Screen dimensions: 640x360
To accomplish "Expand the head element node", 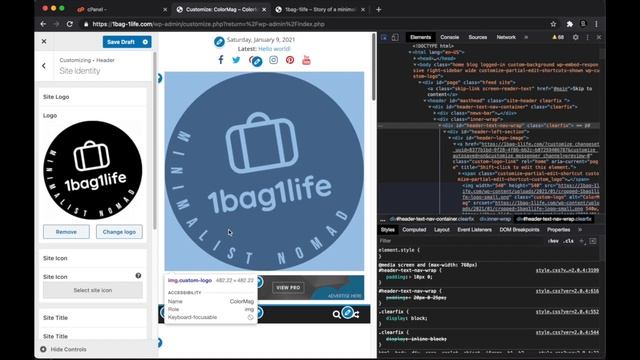I will coord(415,58).
